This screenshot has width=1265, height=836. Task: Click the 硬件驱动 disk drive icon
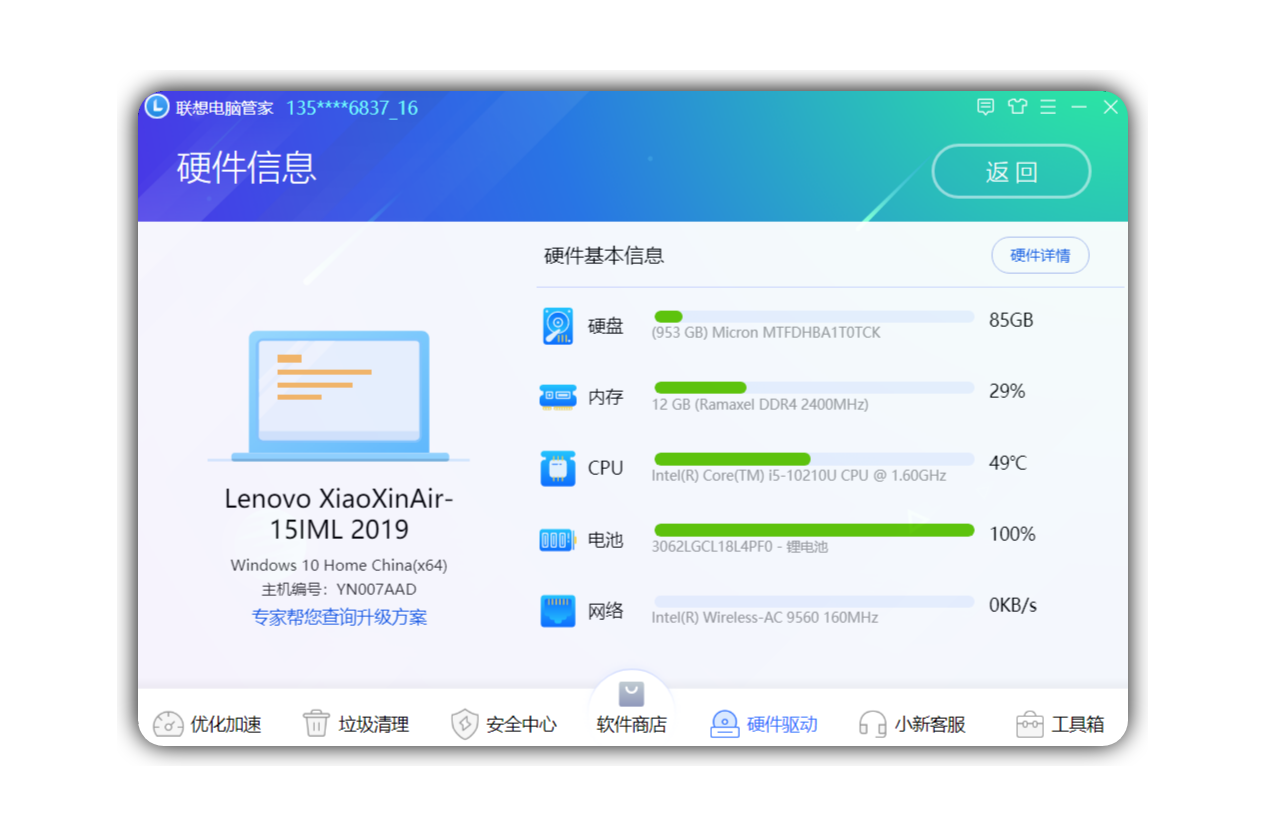click(x=725, y=724)
